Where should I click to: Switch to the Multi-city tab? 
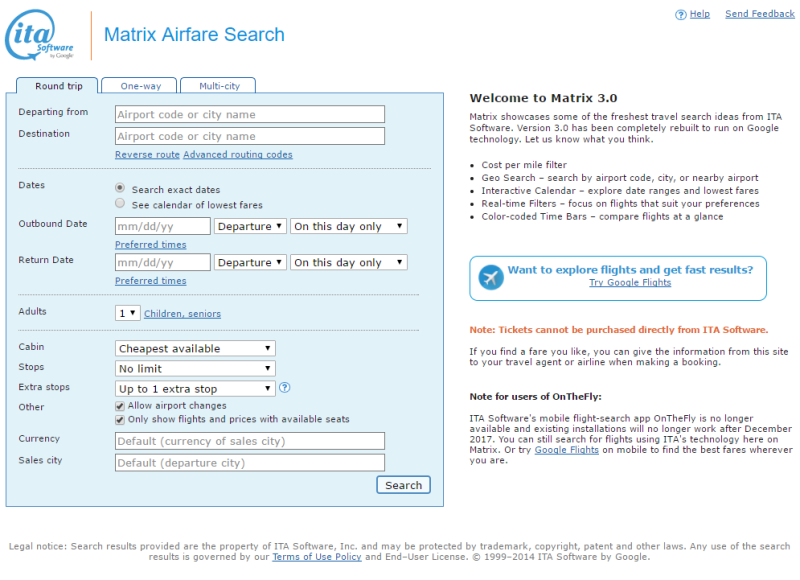(218, 86)
